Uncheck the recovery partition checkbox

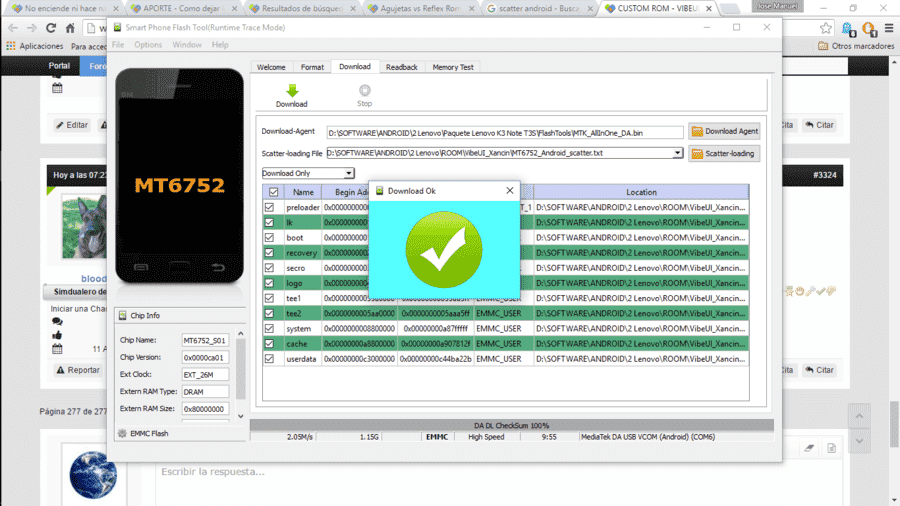(x=269, y=252)
